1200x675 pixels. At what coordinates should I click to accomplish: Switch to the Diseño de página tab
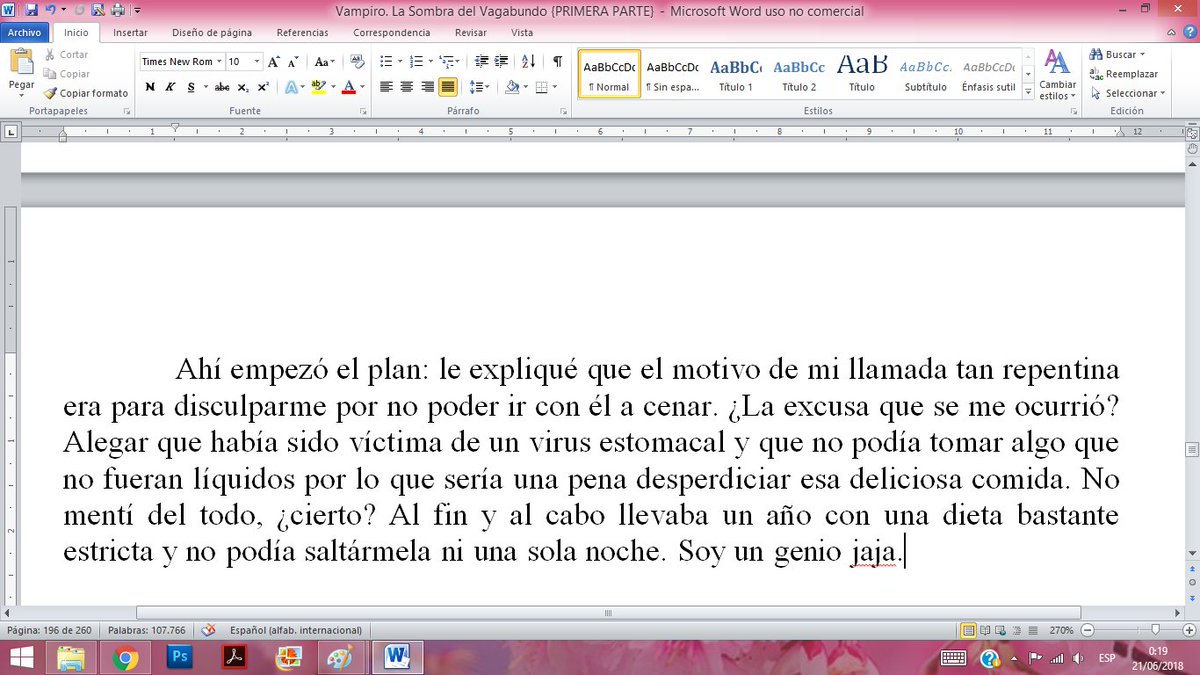pyautogui.click(x=212, y=32)
